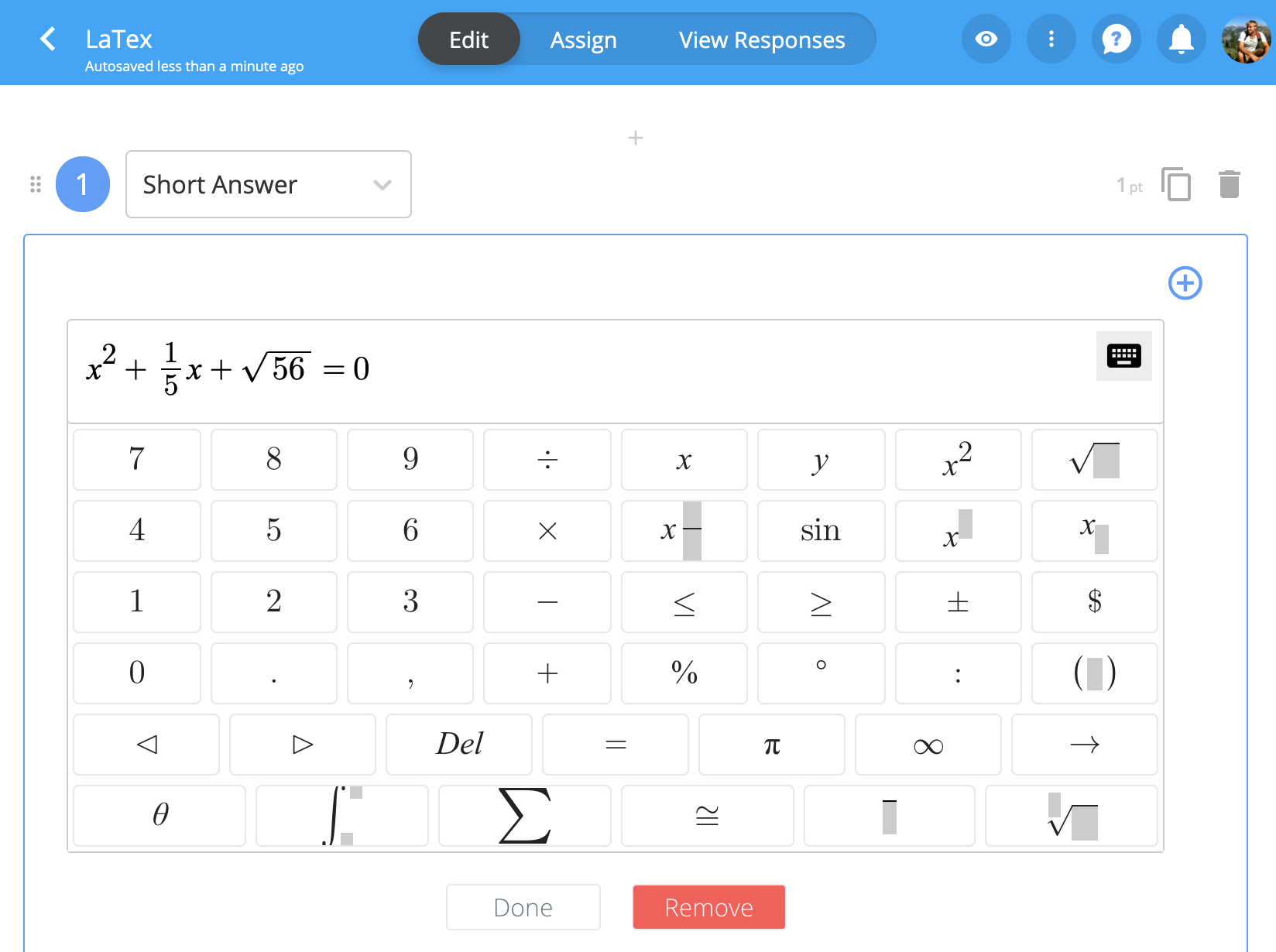Insert the integral symbol key

(x=341, y=816)
